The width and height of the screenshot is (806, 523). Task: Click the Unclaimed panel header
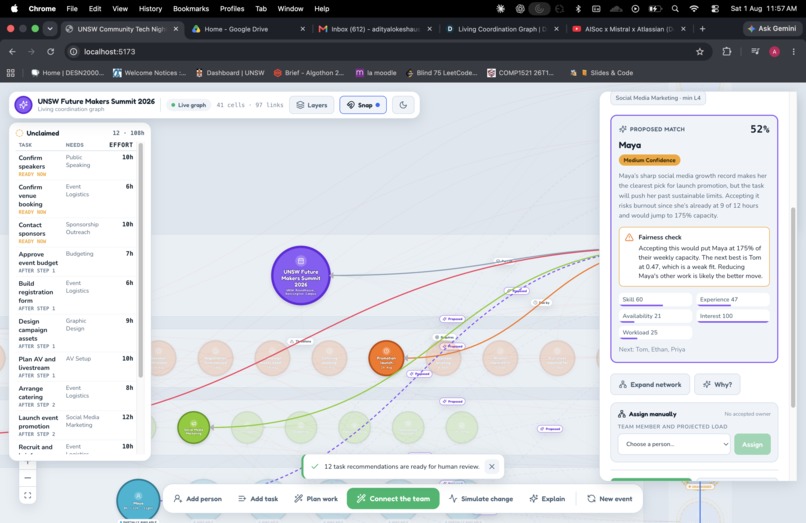coord(80,133)
